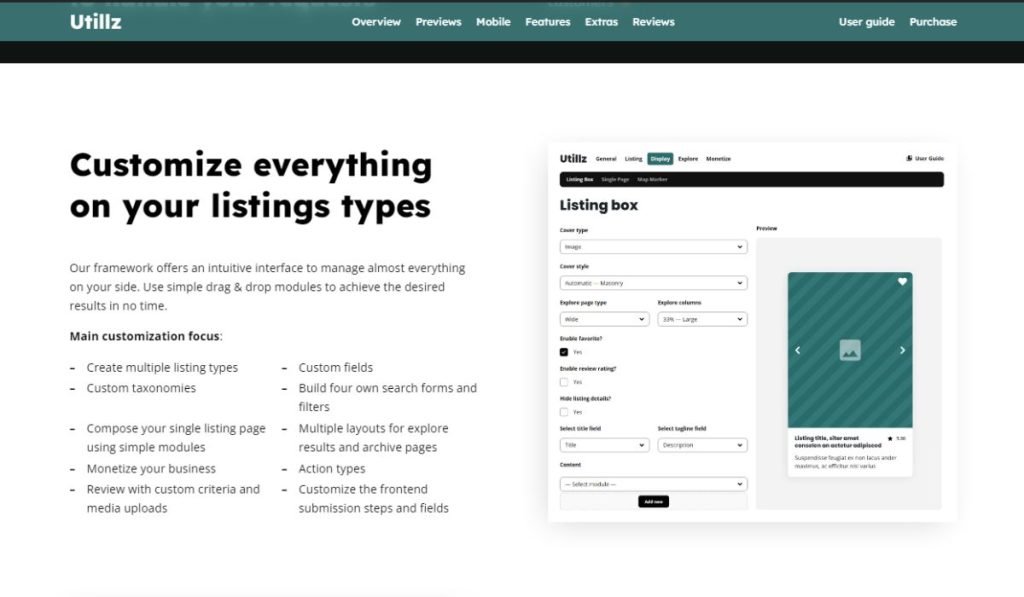Select the right arrow on the preview card
1024x597 pixels.
point(902,351)
